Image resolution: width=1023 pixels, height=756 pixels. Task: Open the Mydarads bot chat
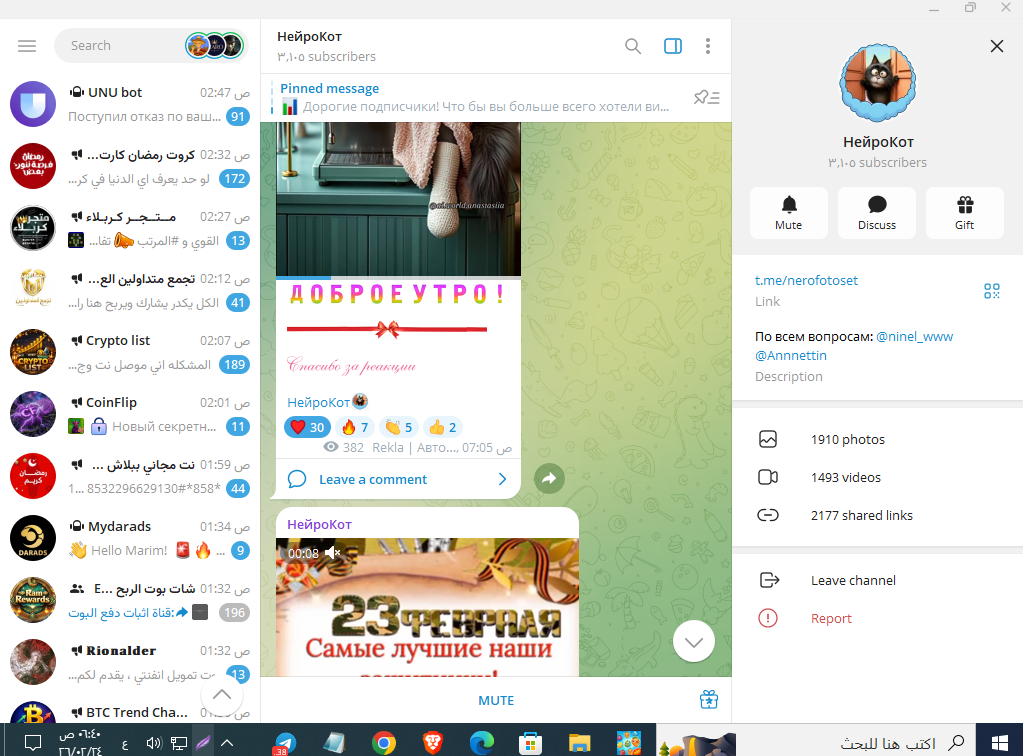pos(130,538)
